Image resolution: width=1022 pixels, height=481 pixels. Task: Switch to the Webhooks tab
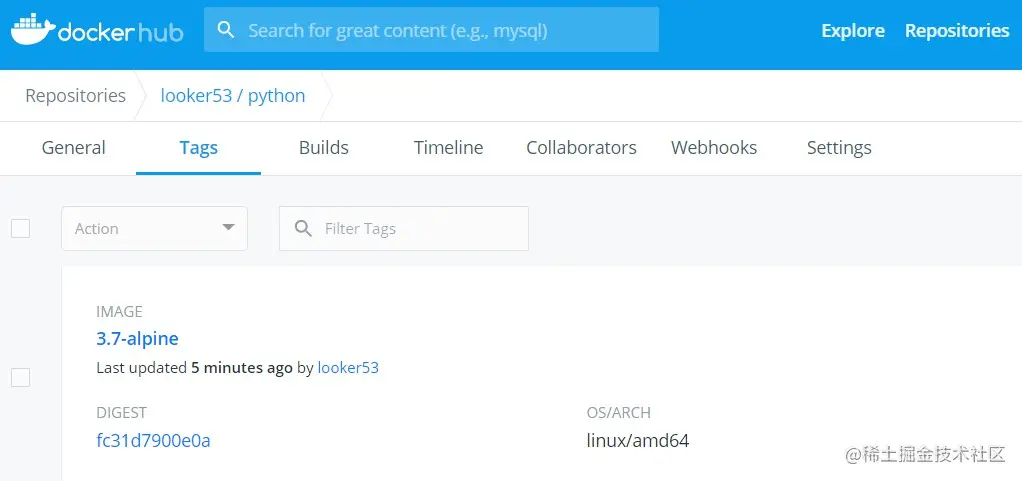pos(714,148)
